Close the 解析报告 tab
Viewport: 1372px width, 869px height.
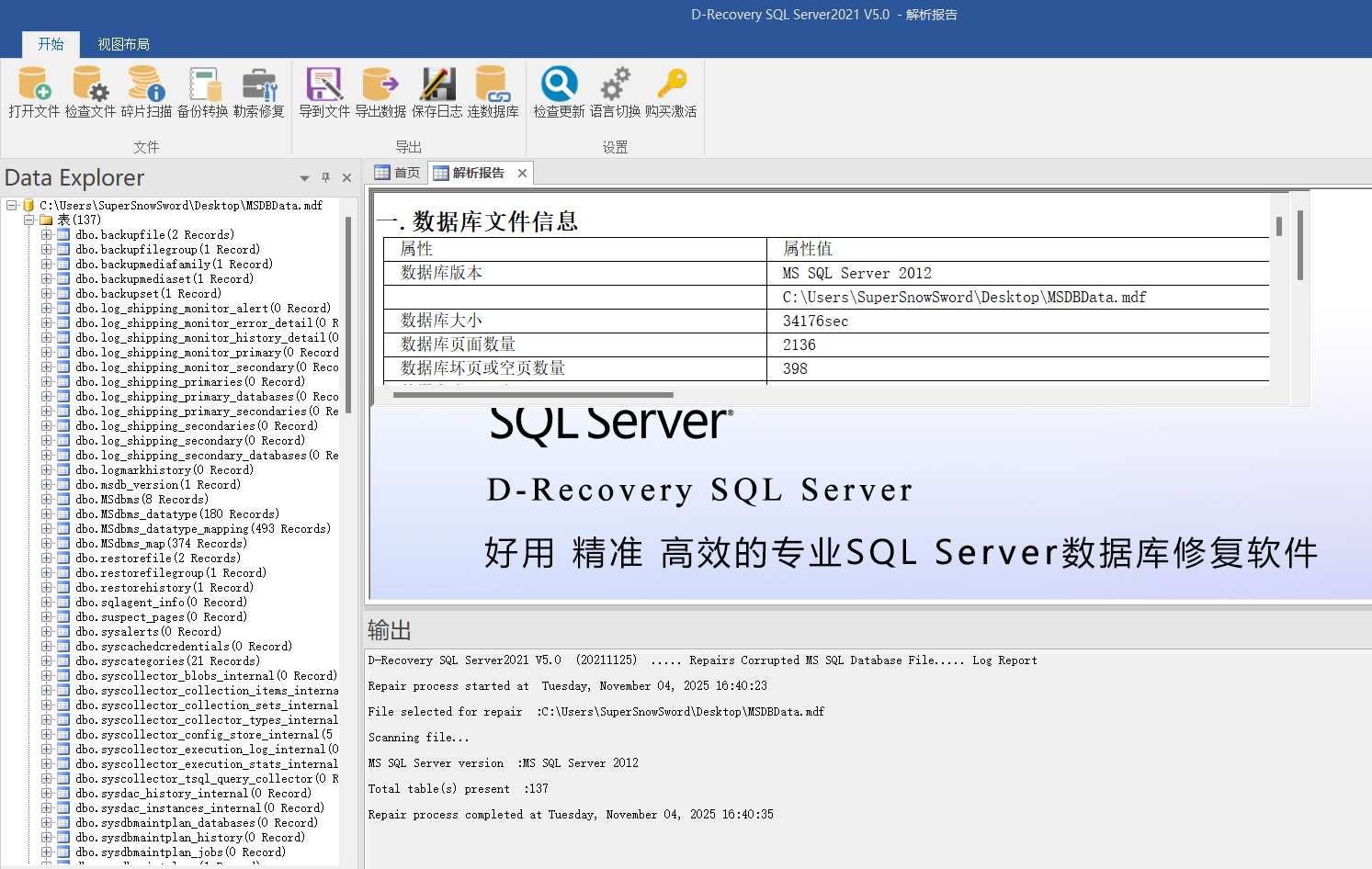pyautogui.click(x=522, y=173)
